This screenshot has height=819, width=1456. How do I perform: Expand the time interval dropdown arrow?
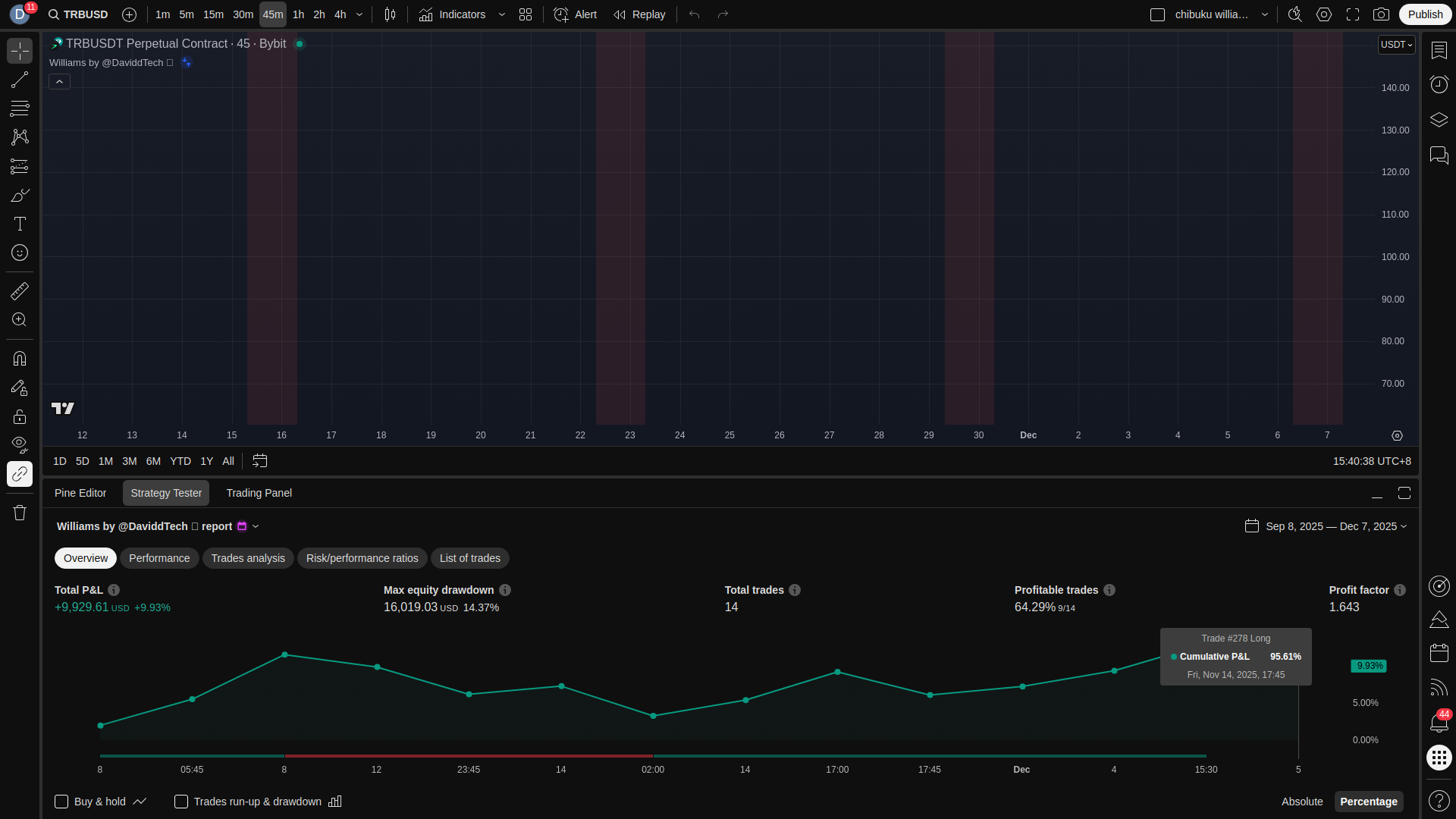click(x=359, y=14)
